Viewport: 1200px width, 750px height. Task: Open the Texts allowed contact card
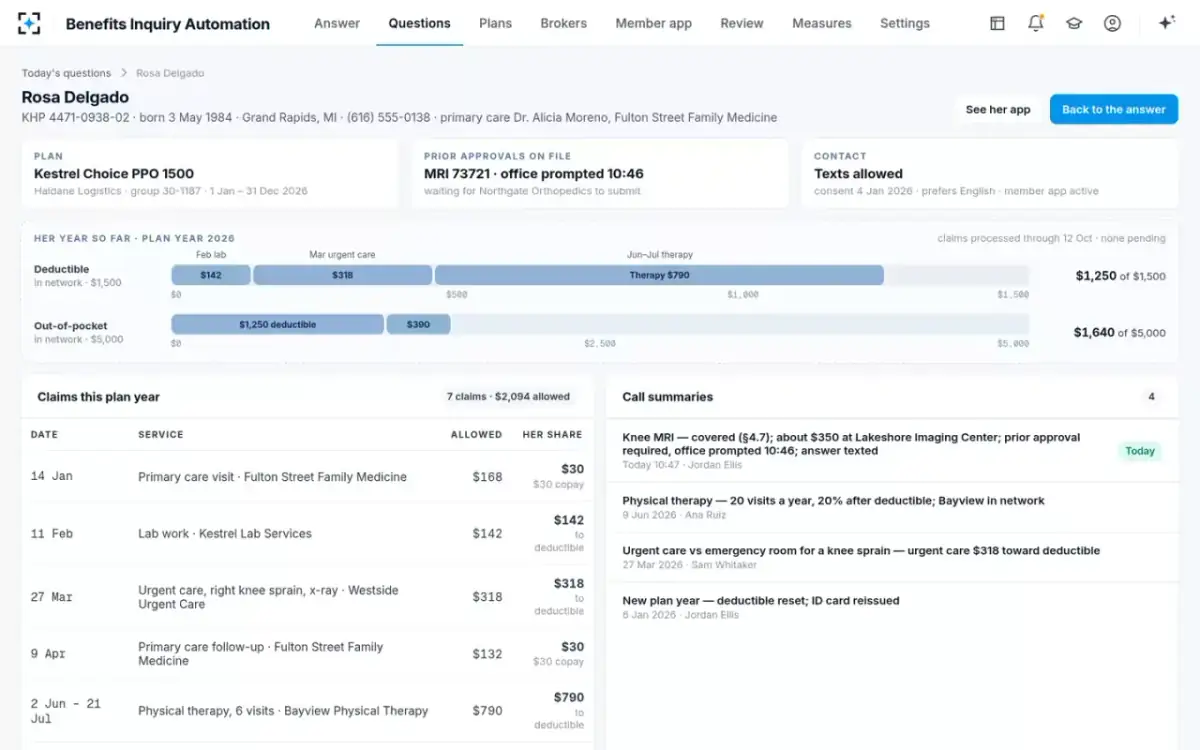(x=990, y=173)
